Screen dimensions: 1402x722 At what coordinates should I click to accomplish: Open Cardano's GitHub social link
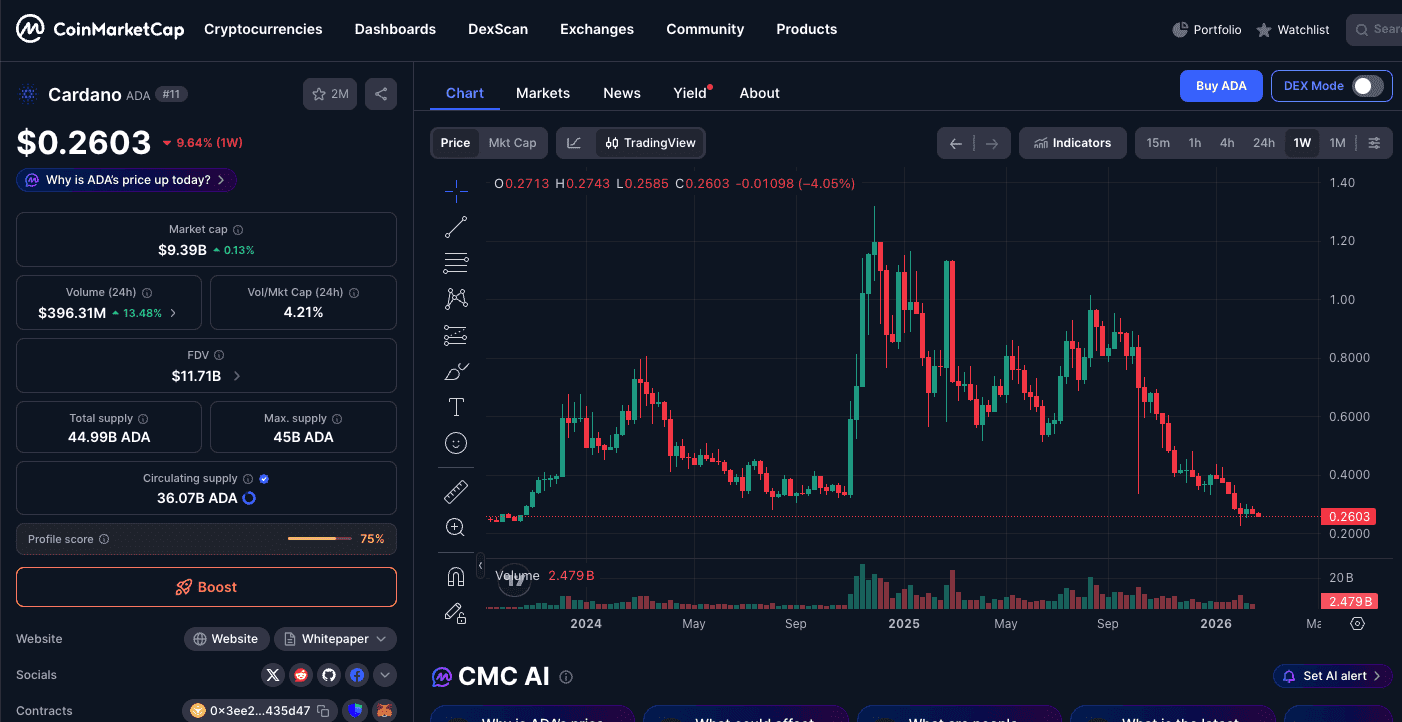329,675
